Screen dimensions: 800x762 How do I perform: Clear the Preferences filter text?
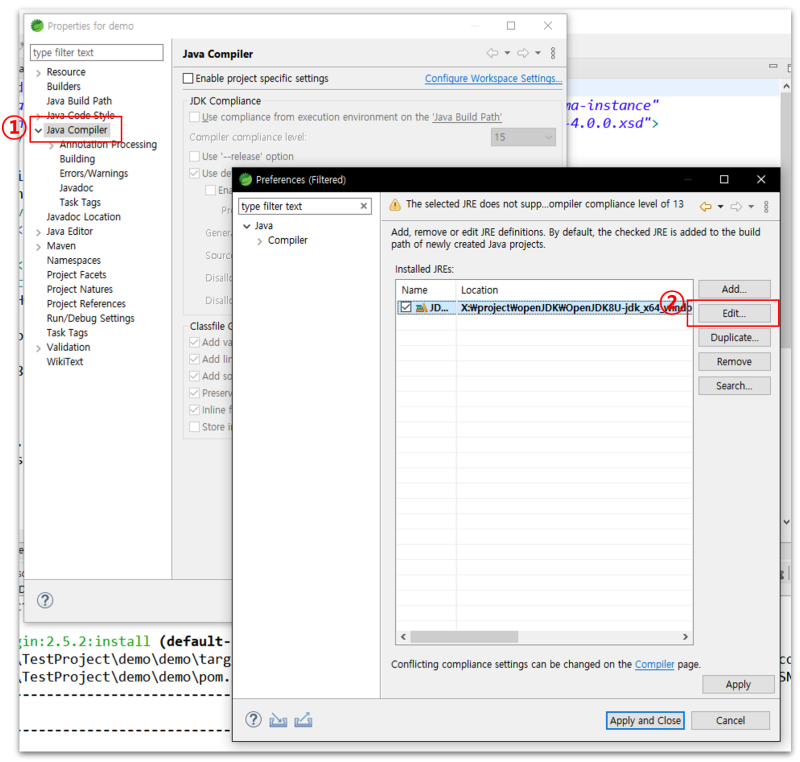363,206
